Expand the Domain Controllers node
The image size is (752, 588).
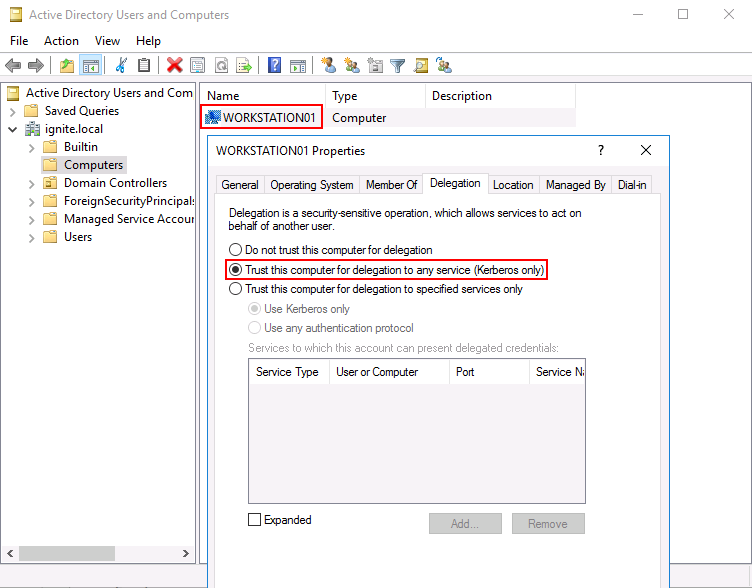tap(32, 184)
